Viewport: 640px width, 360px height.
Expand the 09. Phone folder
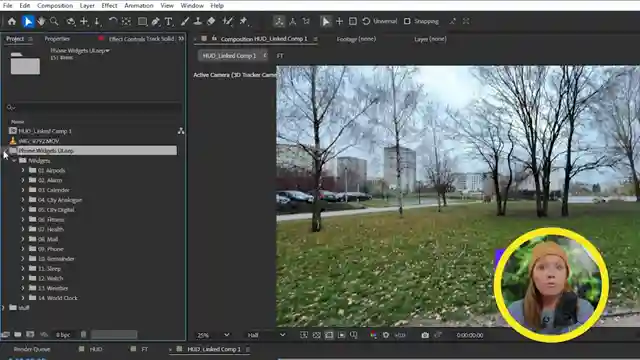(x=23, y=249)
